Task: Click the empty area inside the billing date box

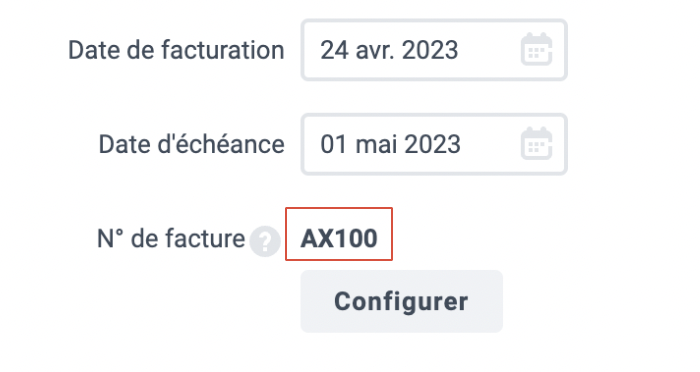Action: click(x=489, y=50)
